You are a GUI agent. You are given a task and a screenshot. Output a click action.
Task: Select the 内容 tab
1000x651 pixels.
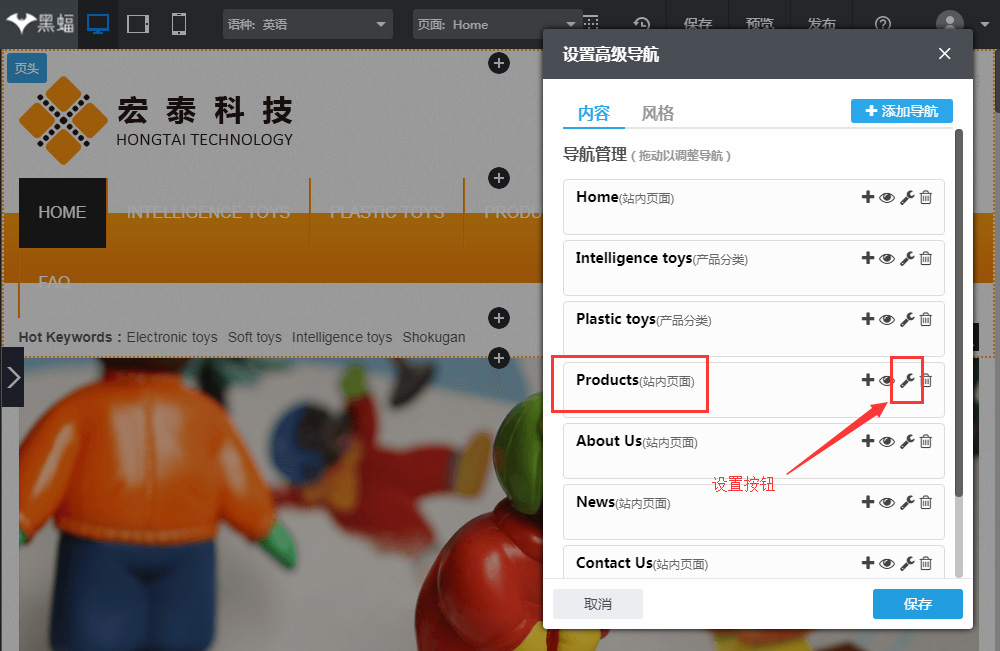point(594,113)
